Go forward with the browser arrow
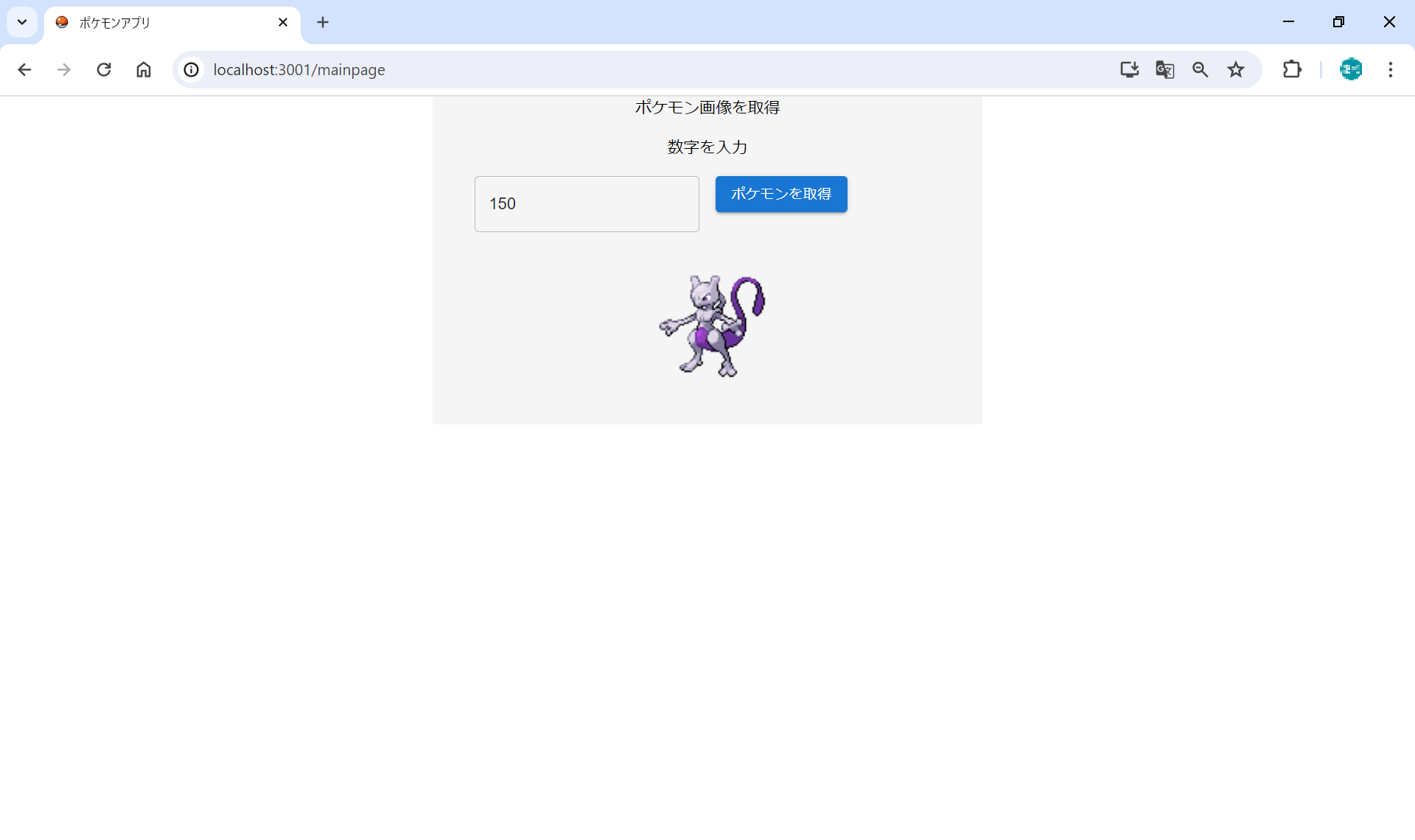 (x=64, y=69)
